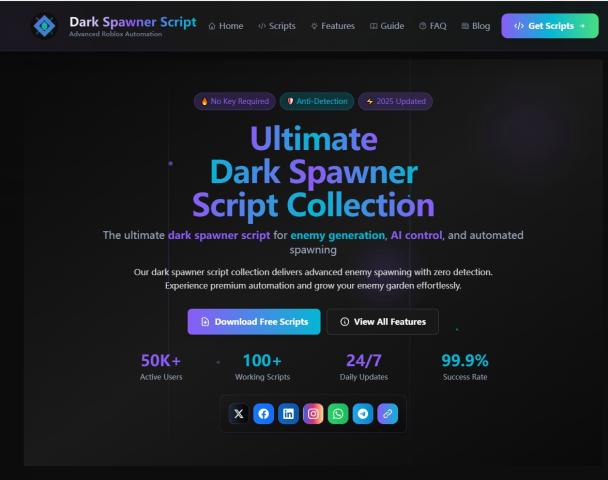Screen dimensions: 608x480
Task: Click the Telegram share icon
Action: click(363, 414)
